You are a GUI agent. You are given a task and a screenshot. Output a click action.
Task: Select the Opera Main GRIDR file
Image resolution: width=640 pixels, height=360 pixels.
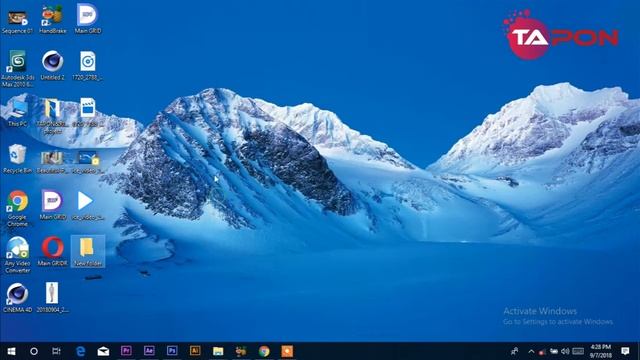pyautogui.click(x=52, y=251)
